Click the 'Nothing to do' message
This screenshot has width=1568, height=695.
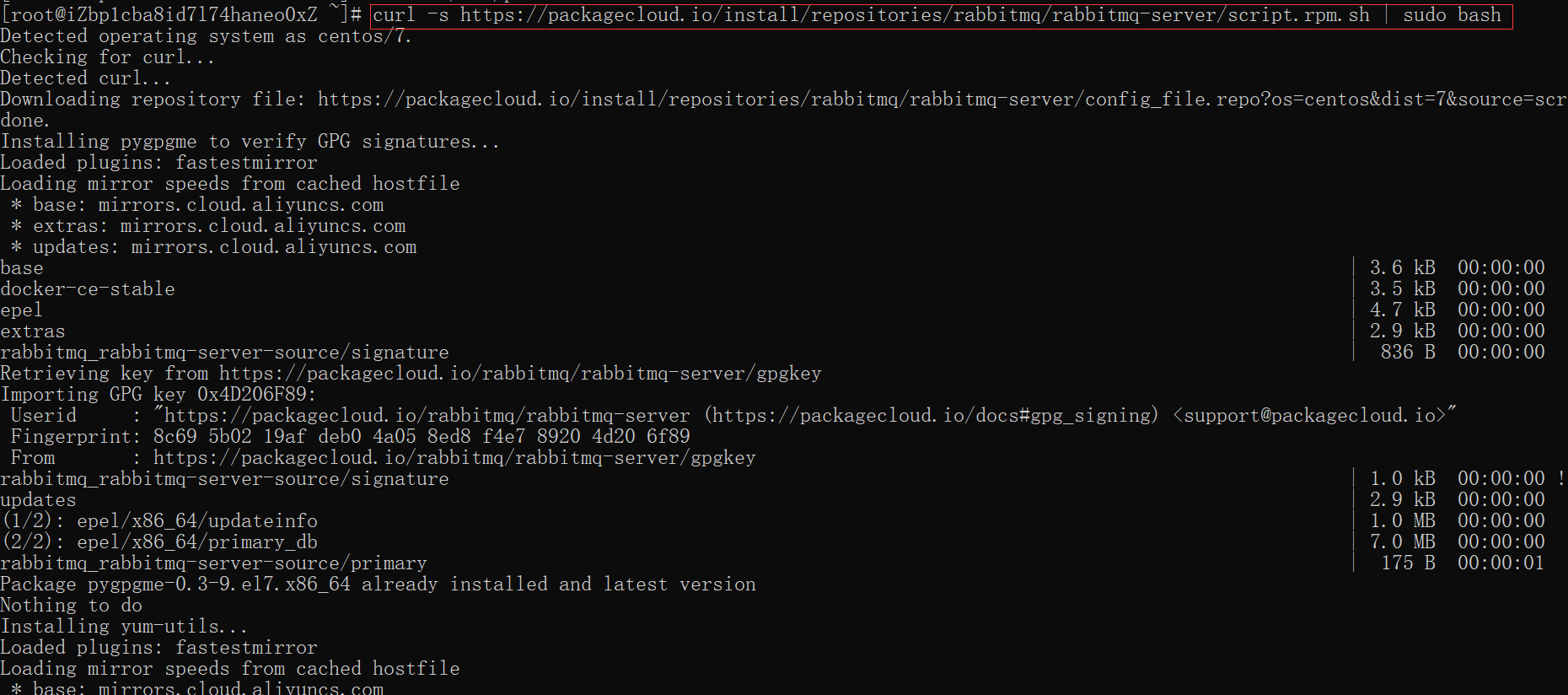tap(71, 606)
